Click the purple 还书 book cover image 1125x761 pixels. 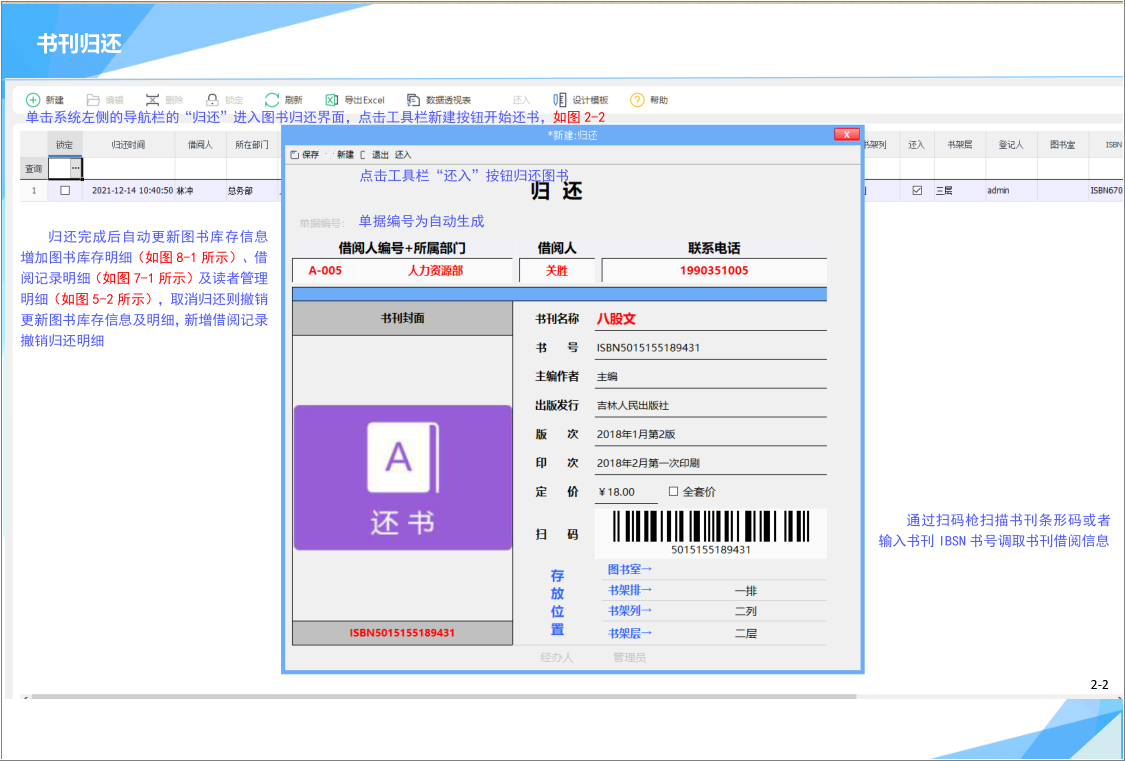[403, 478]
